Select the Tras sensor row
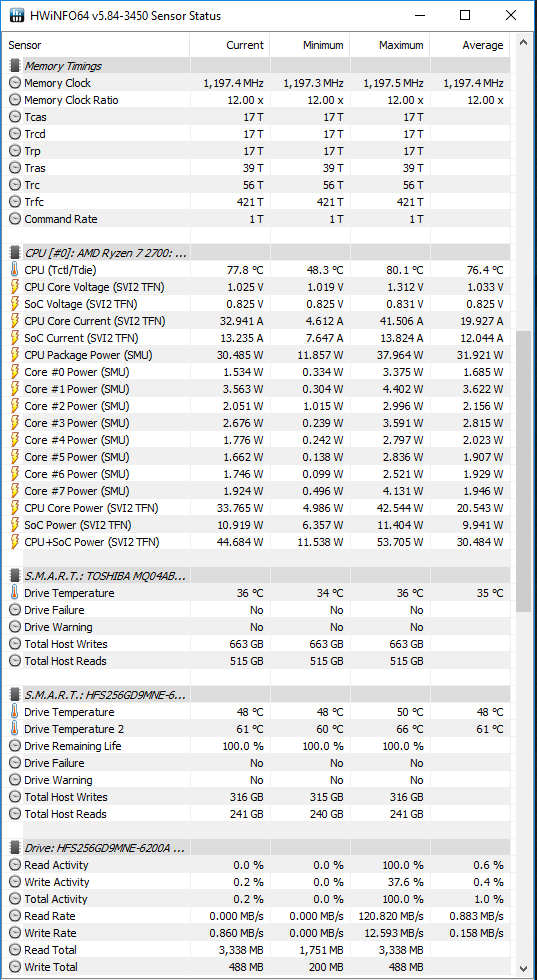 pyautogui.click(x=257, y=168)
